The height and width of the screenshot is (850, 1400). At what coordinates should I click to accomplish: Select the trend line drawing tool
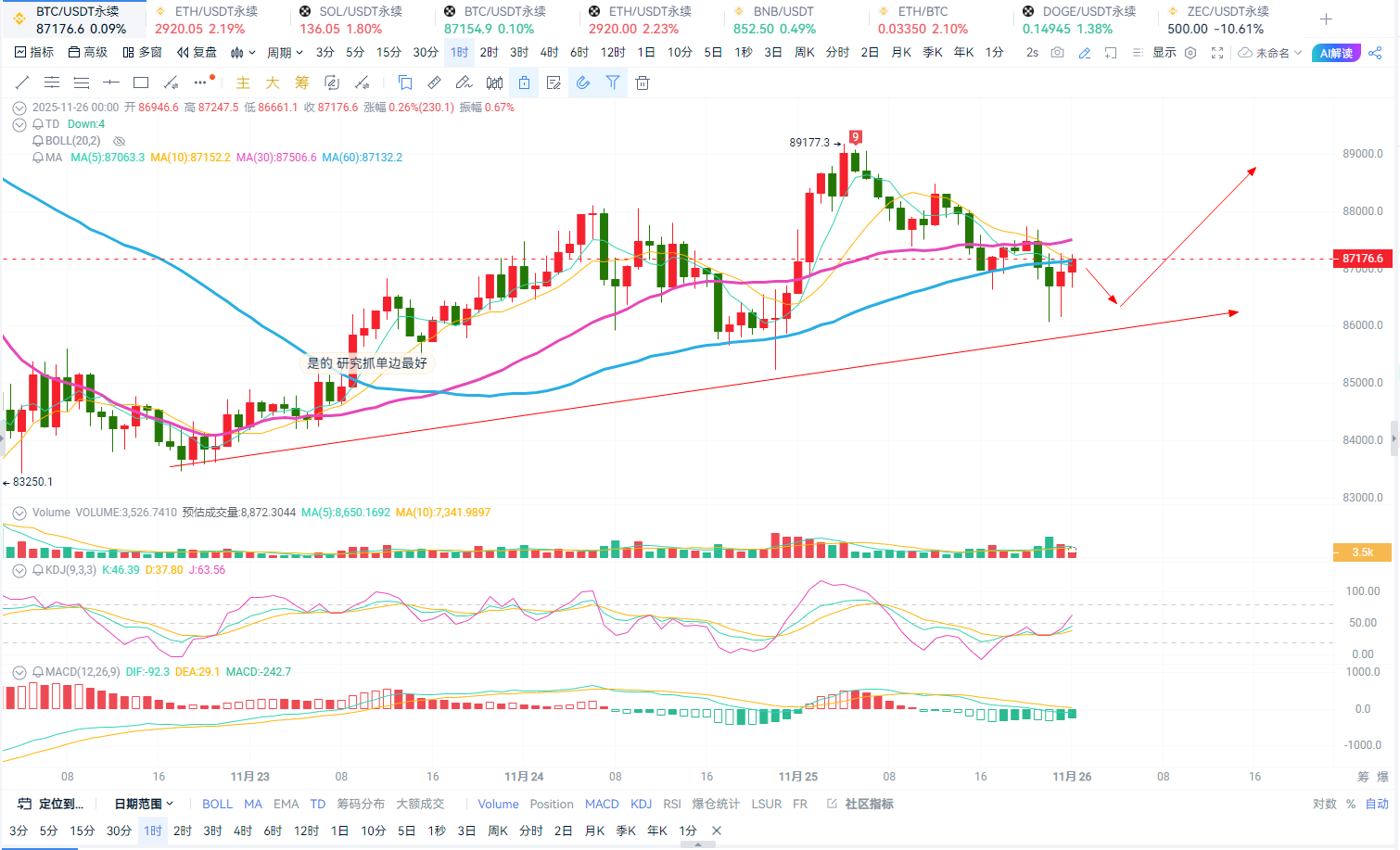pyautogui.click(x=22, y=82)
